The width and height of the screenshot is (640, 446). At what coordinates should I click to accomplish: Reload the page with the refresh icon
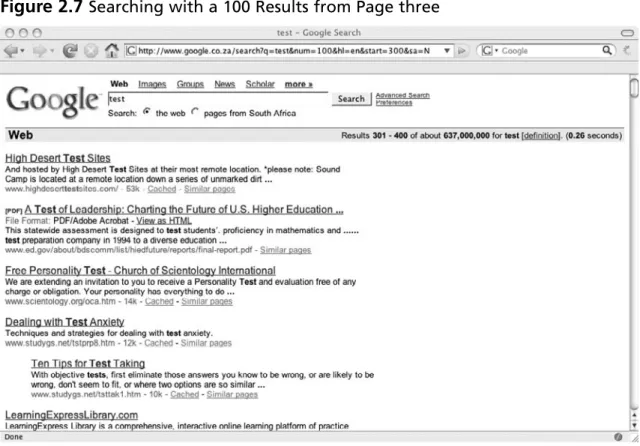point(70,51)
